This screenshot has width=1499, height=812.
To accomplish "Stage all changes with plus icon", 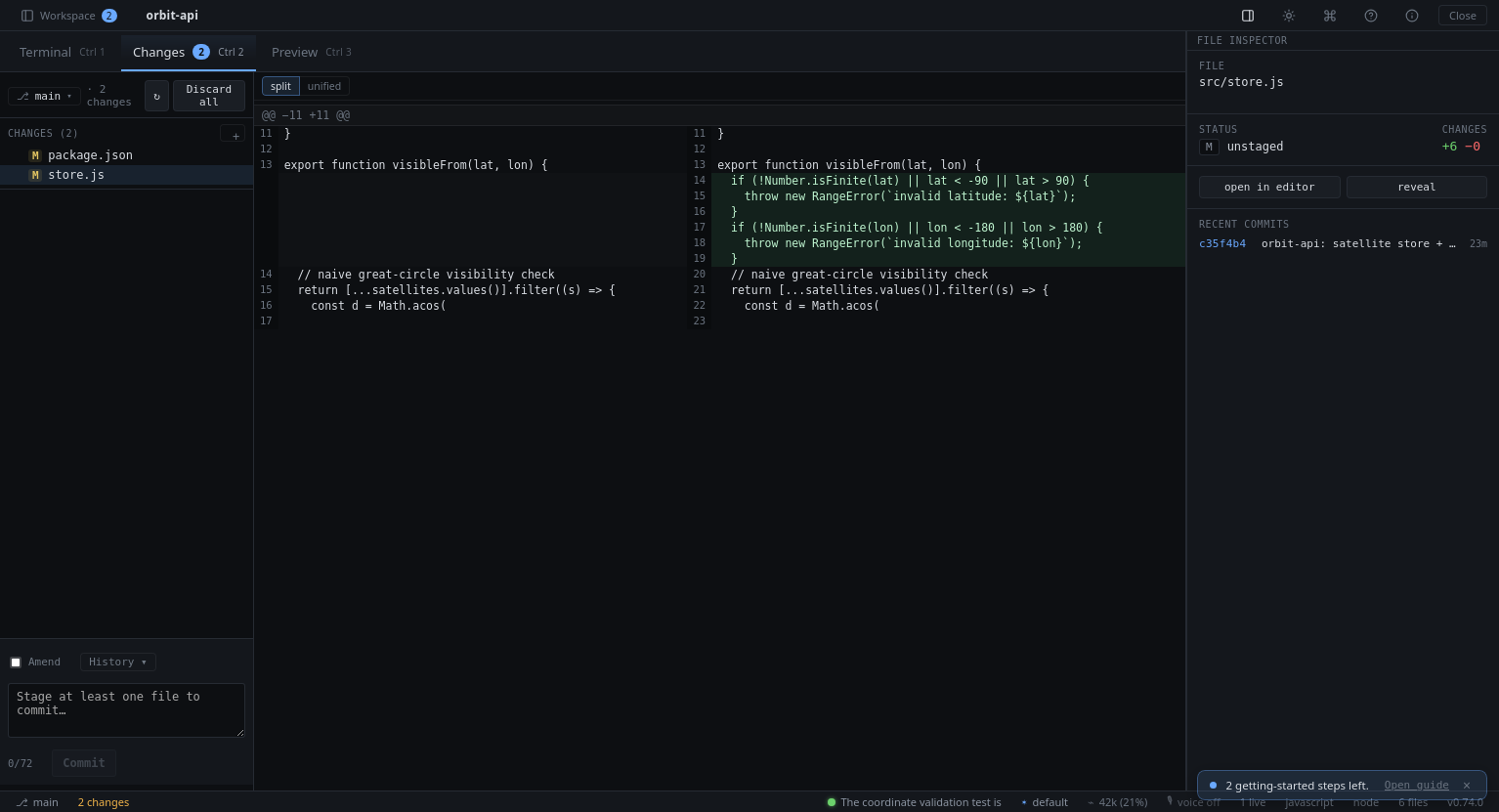I will pos(233,134).
